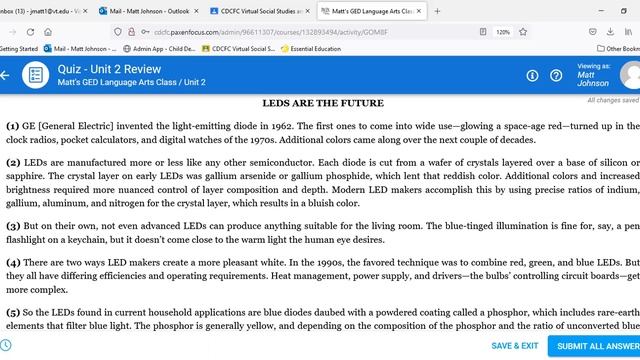This screenshot has width=640, height=360.
Task: Open the help question mark icon
Action: click(x=556, y=76)
